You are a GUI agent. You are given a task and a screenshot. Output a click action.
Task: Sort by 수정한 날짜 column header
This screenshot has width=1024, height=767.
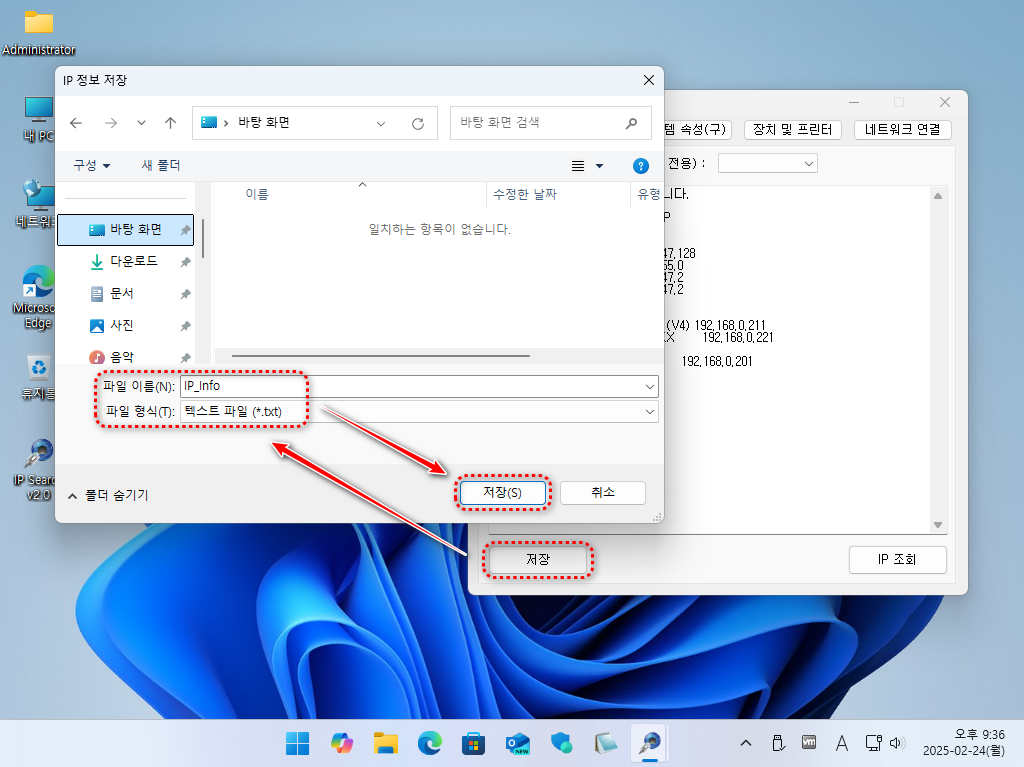[x=525, y=194]
